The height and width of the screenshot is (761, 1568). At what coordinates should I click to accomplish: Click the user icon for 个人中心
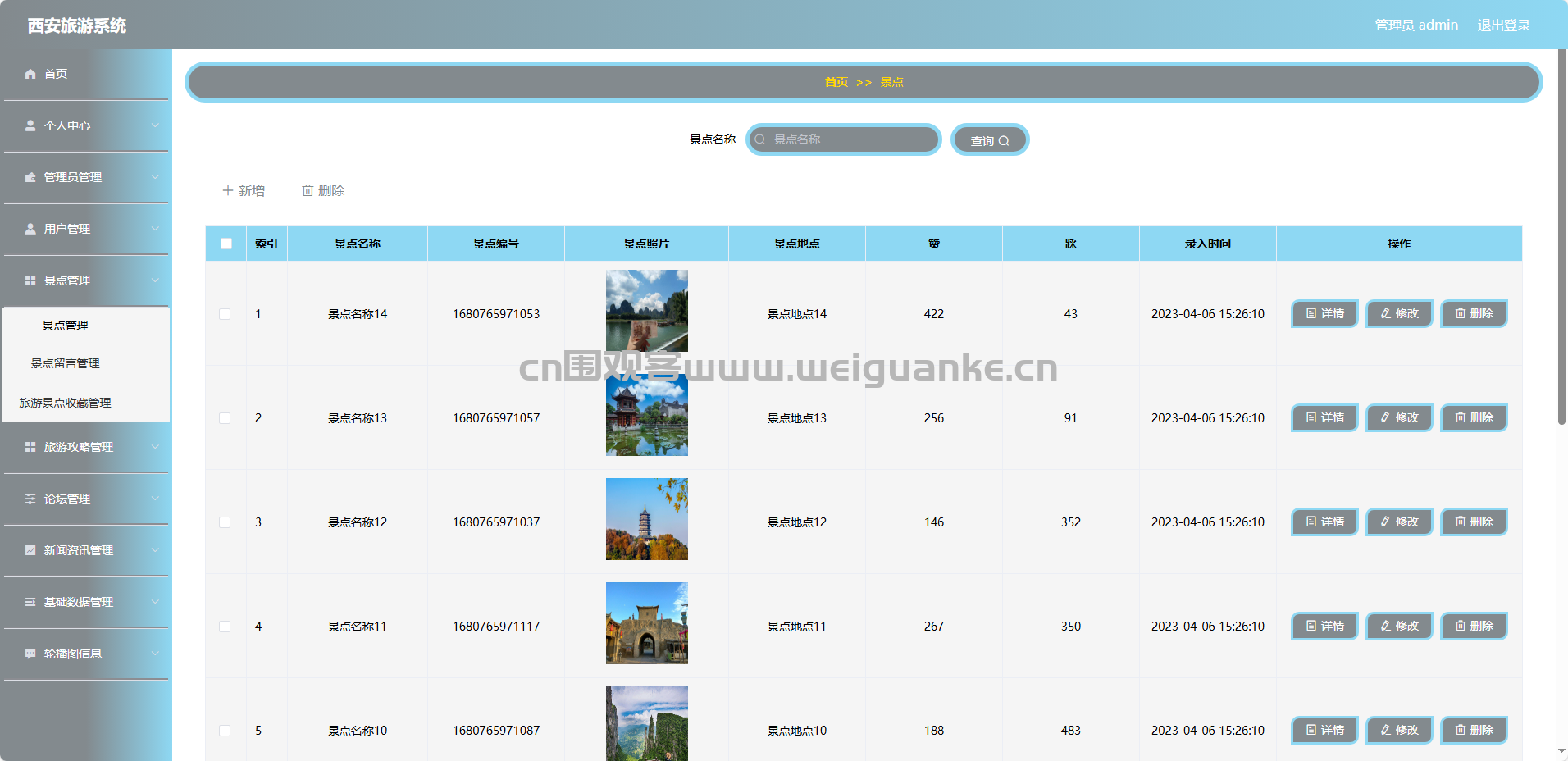pyautogui.click(x=30, y=125)
